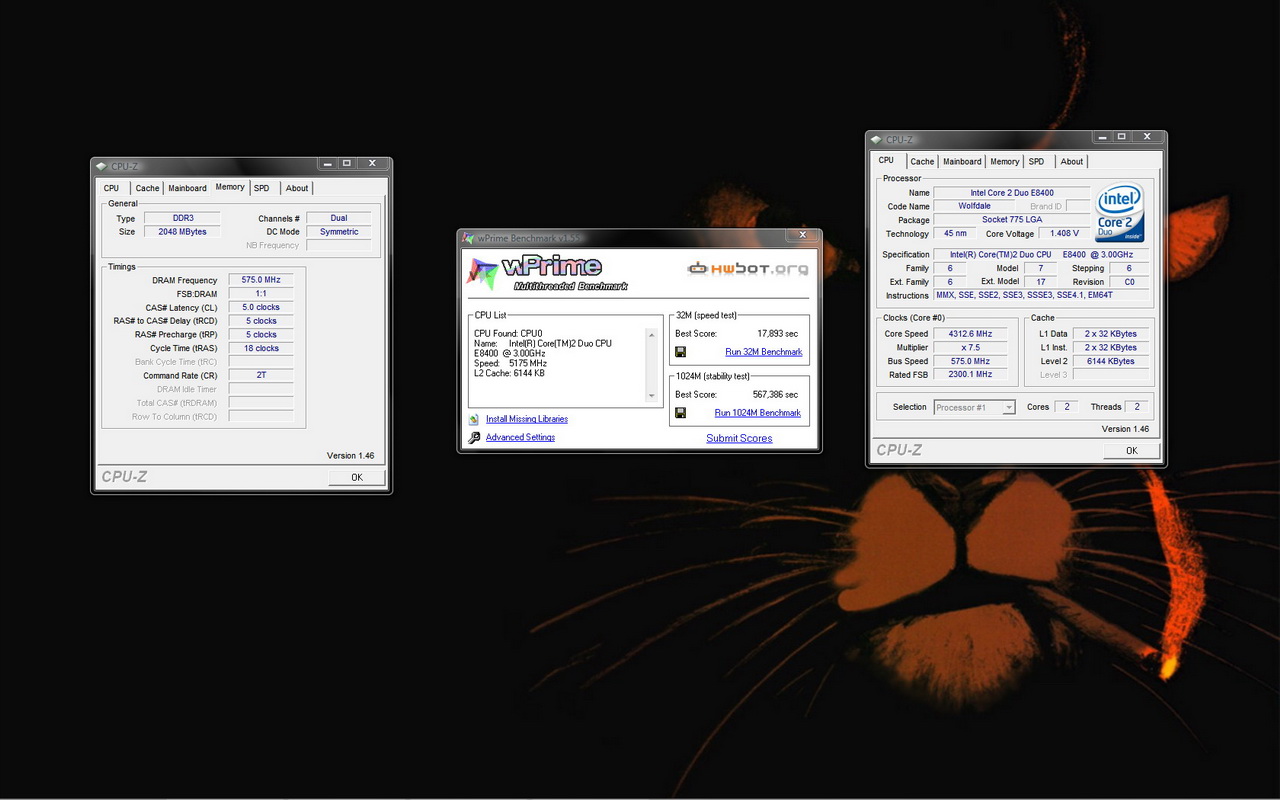Click Install Missing Libraries link
The height and width of the screenshot is (800, 1280).
[527, 419]
